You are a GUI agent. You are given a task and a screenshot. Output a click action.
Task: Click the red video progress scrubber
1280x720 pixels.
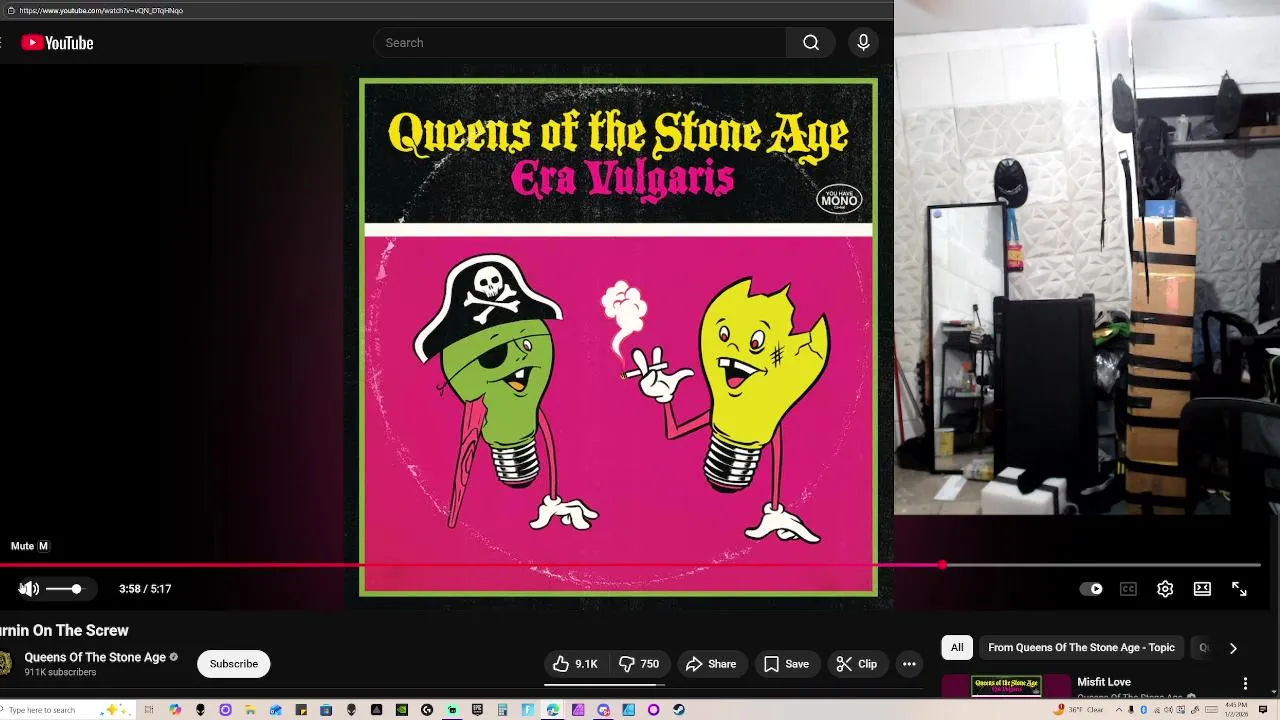tap(942, 565)
